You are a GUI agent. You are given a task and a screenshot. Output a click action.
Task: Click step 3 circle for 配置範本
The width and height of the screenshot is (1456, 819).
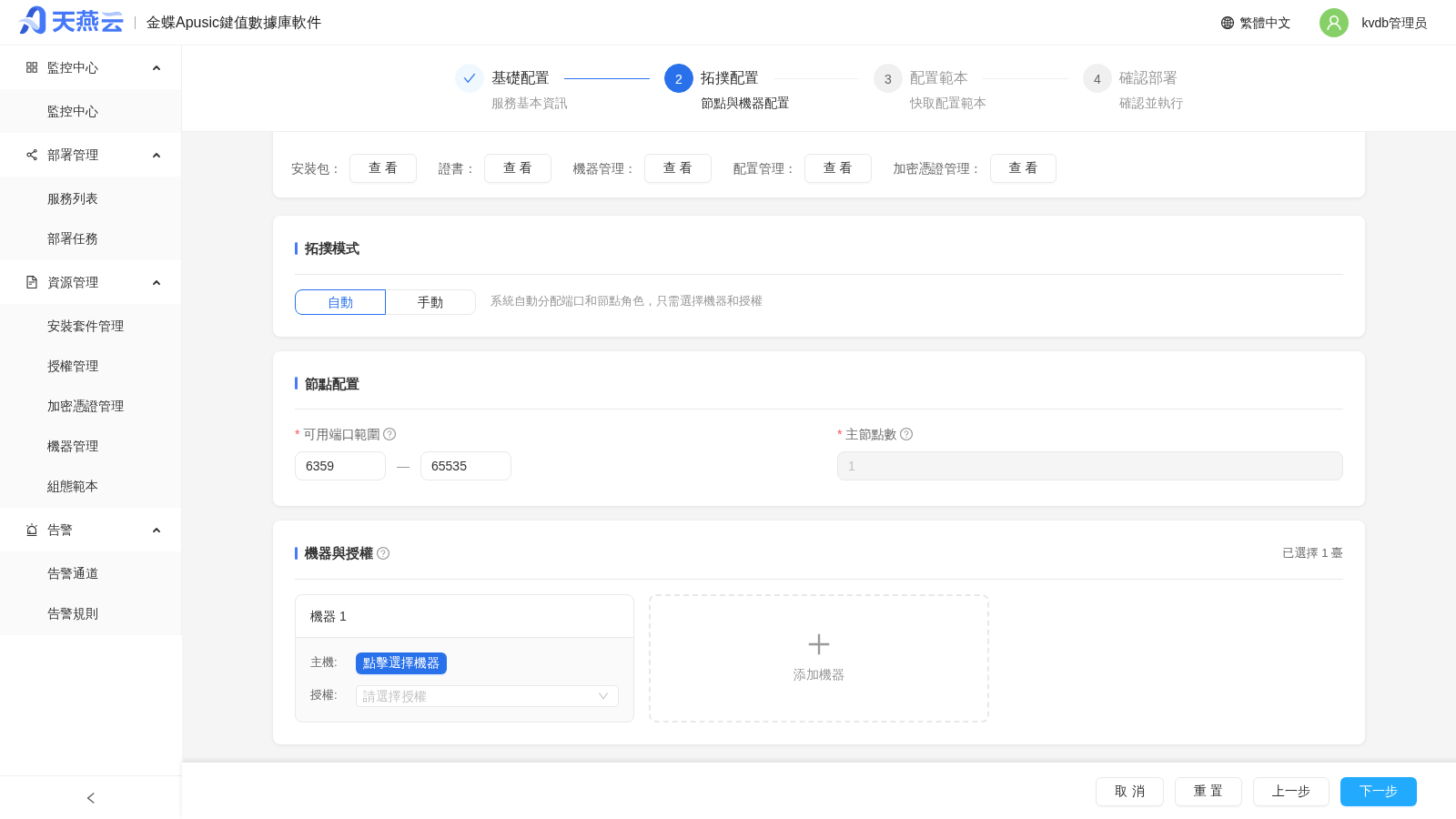point(888,78)
